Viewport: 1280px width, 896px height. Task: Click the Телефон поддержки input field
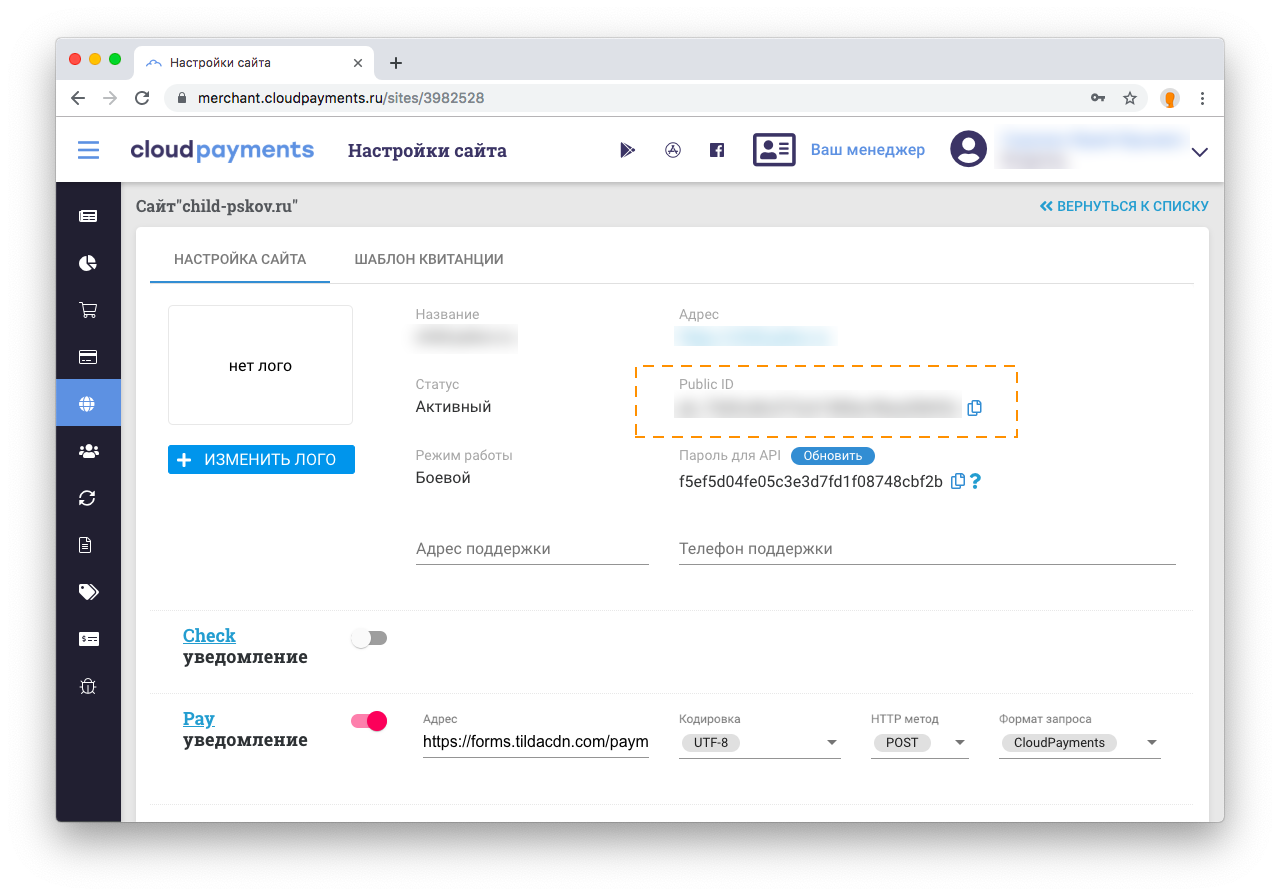927,549
